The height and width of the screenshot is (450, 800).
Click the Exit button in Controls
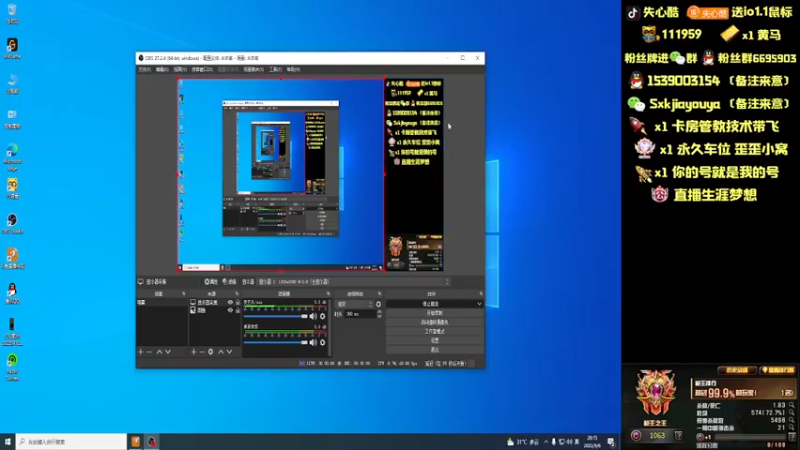click(435, 350)
